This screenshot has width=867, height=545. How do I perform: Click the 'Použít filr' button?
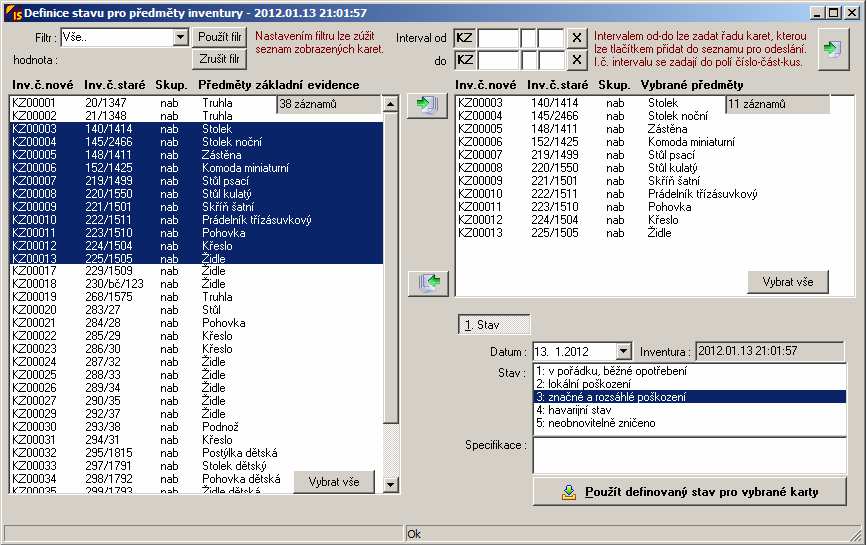point(220,37)
